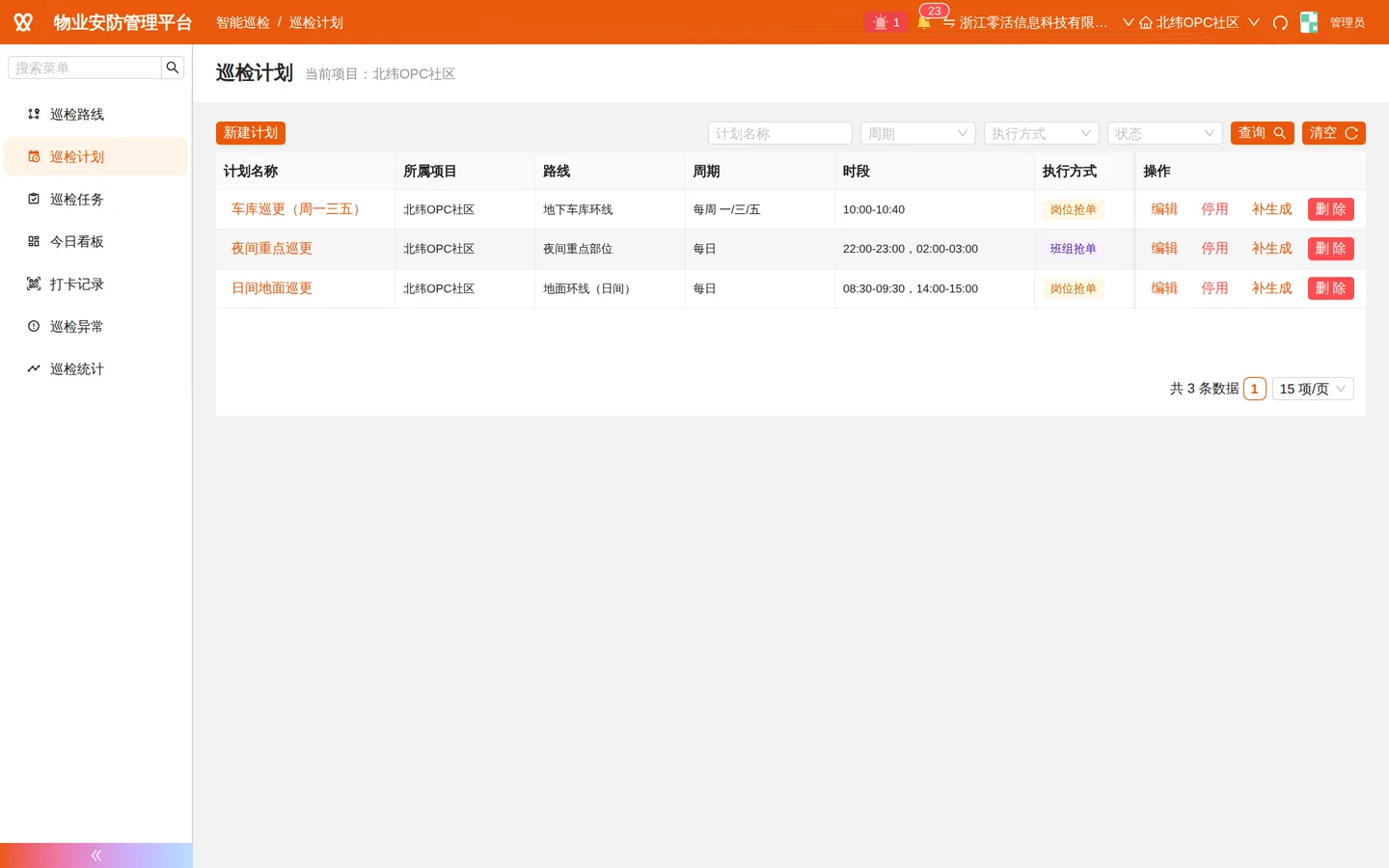Click the 今日看板 sidebar icon
Viewport: 1389px width, 868px height.
point(34,241)
